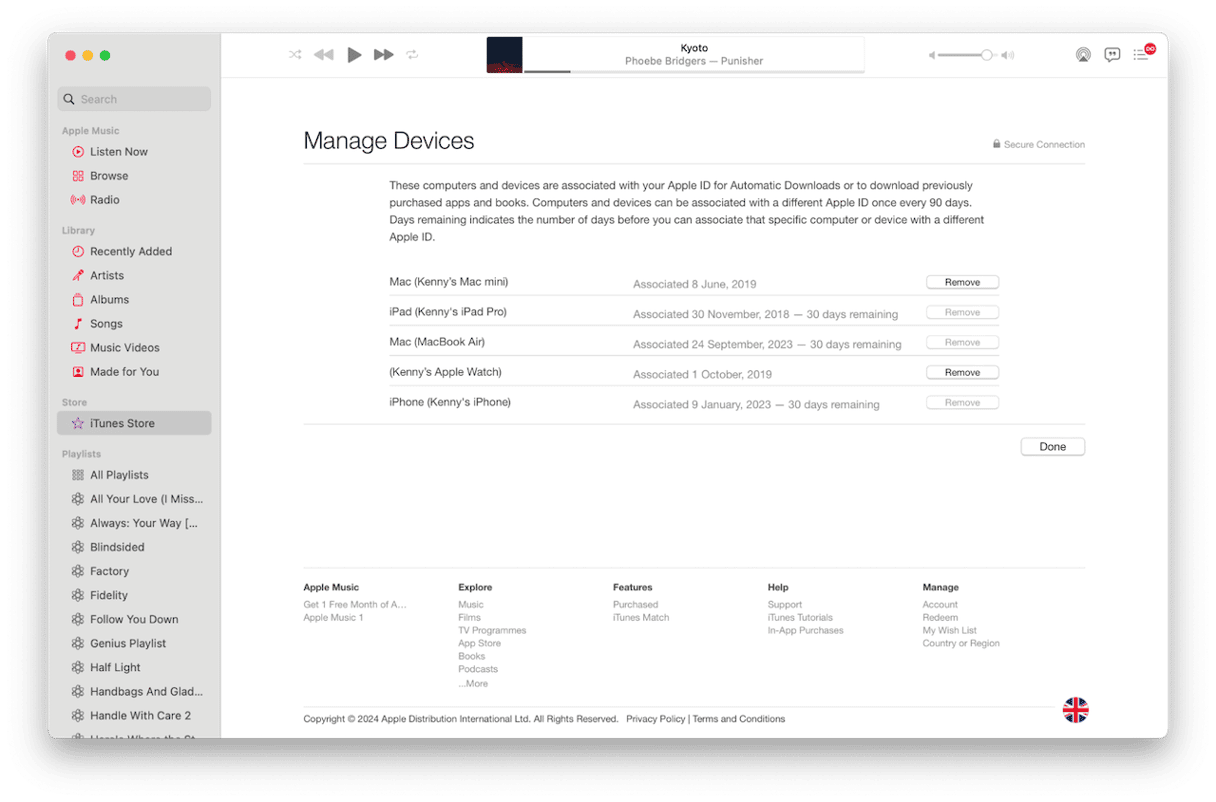Open Podcasts link

478,669
